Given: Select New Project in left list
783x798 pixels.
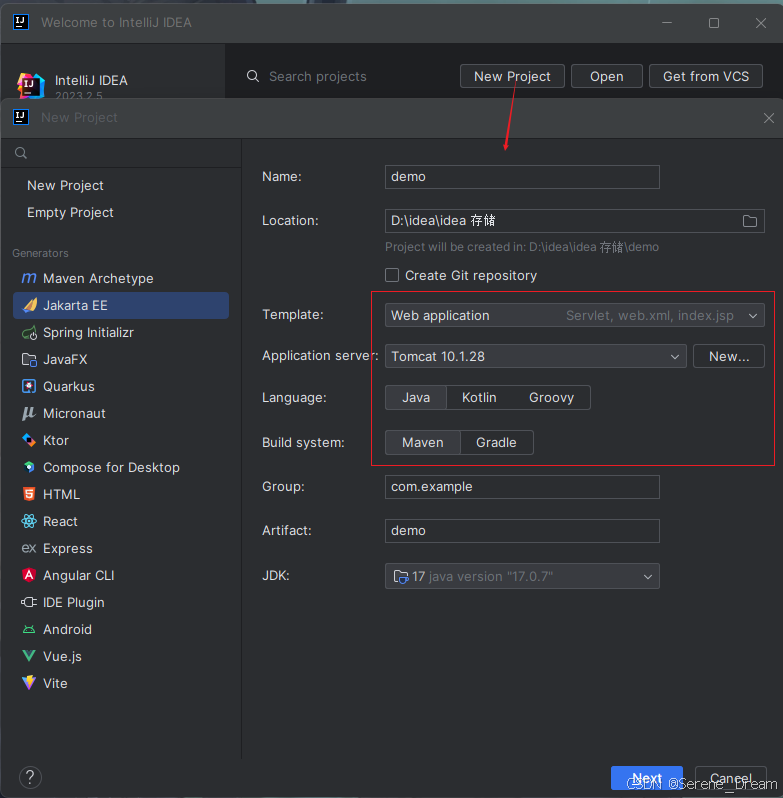Looking at the screenshot, I should point(65,185).
